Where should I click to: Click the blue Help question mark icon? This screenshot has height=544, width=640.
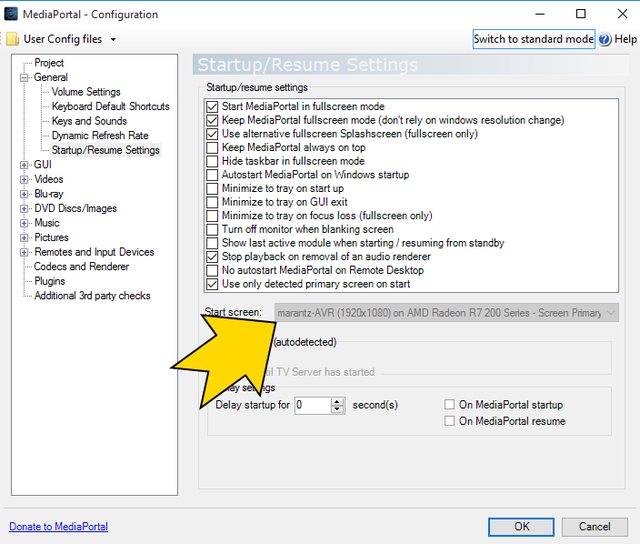605,39
